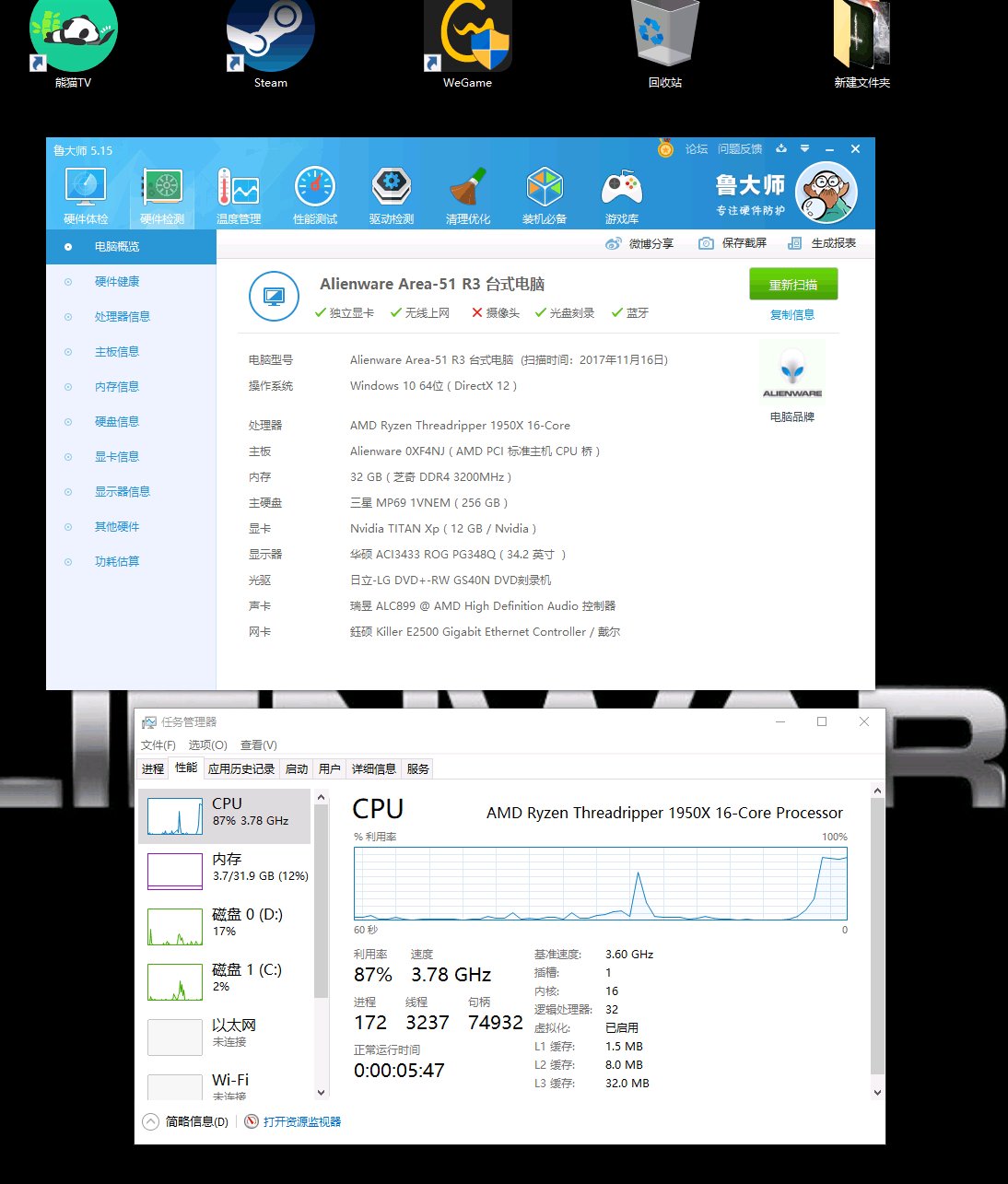Screen dimensions: 1008x1184
Task: Open the 装机必备 essential apps cube icon
Action: click(545, 196)
